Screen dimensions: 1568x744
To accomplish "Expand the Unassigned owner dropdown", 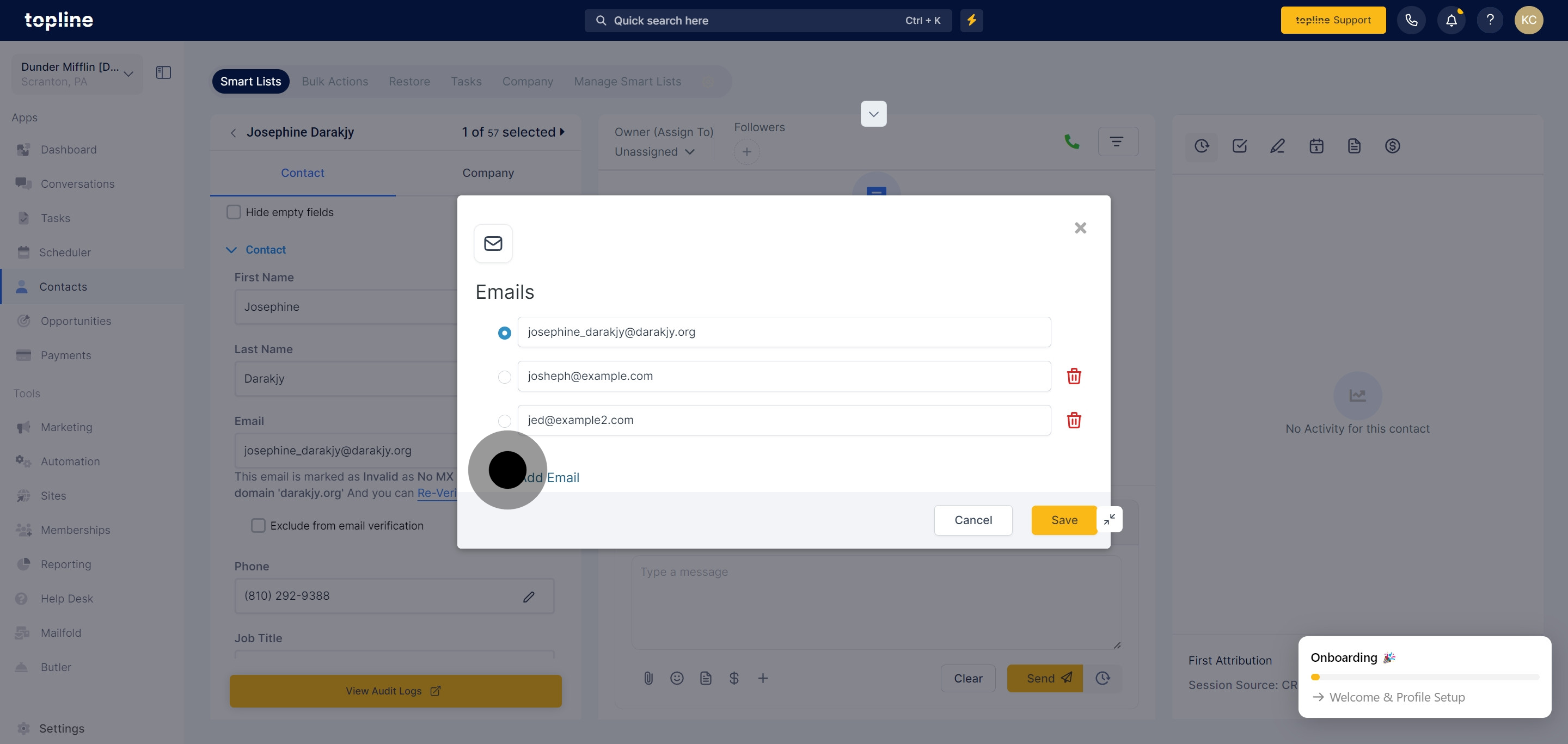I will (x=655, y=151).
